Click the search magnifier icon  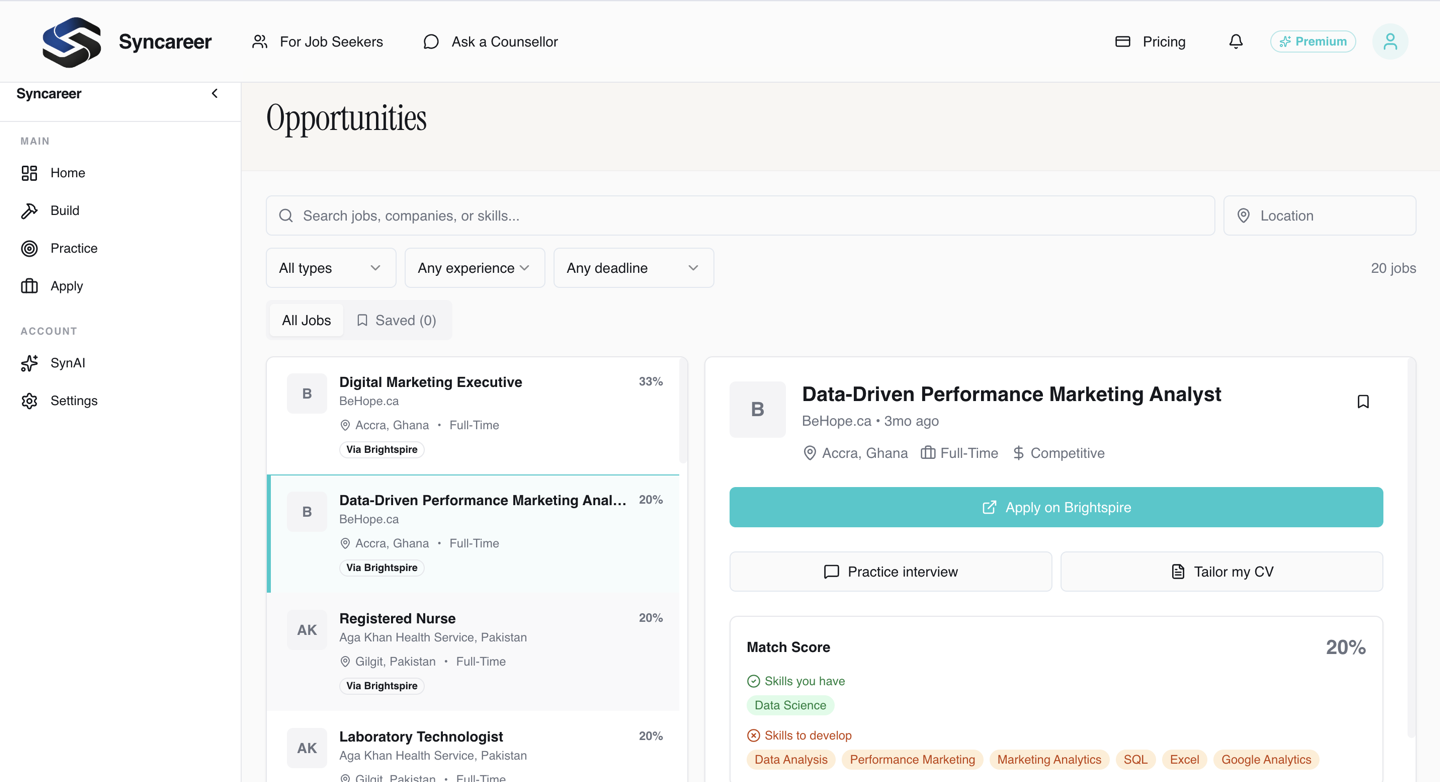286,216
